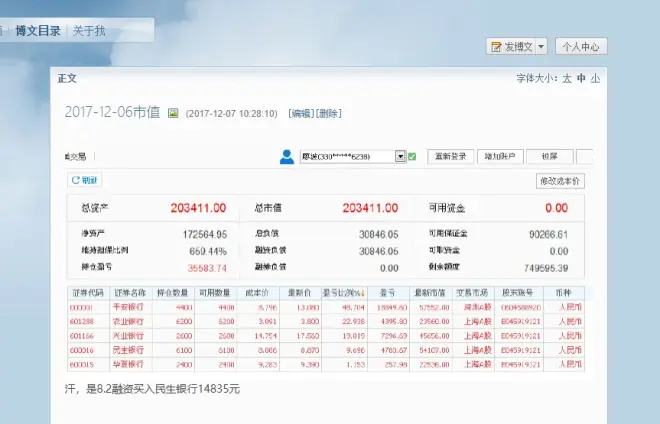Image resolution: width=660 pixels, height=424 pixels.
Task: Click the green checkmark next to account
Action: (x=412, y=157)
